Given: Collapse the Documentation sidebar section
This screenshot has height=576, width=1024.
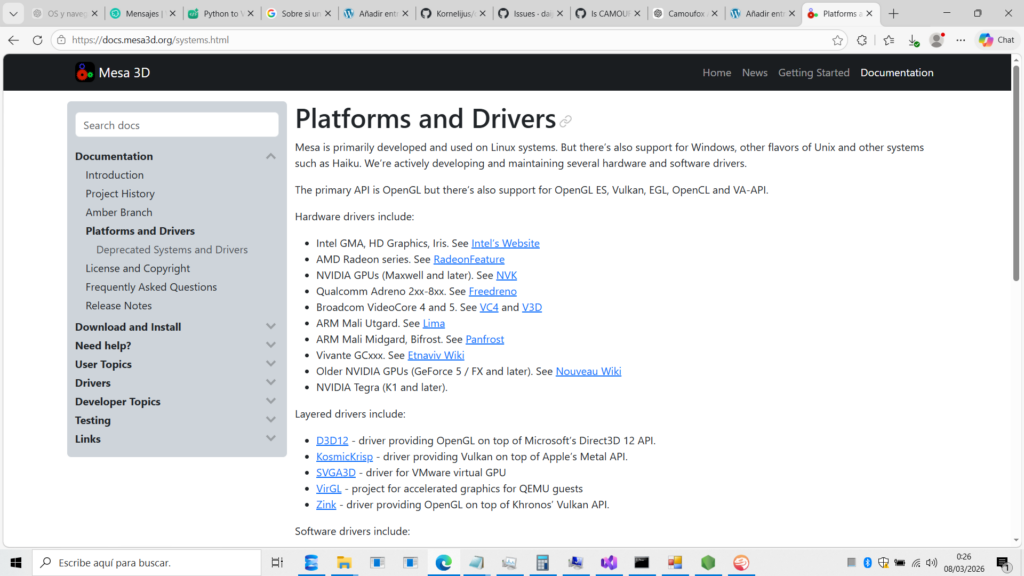Looking at the screenshot, I should (x=270, y=157).
